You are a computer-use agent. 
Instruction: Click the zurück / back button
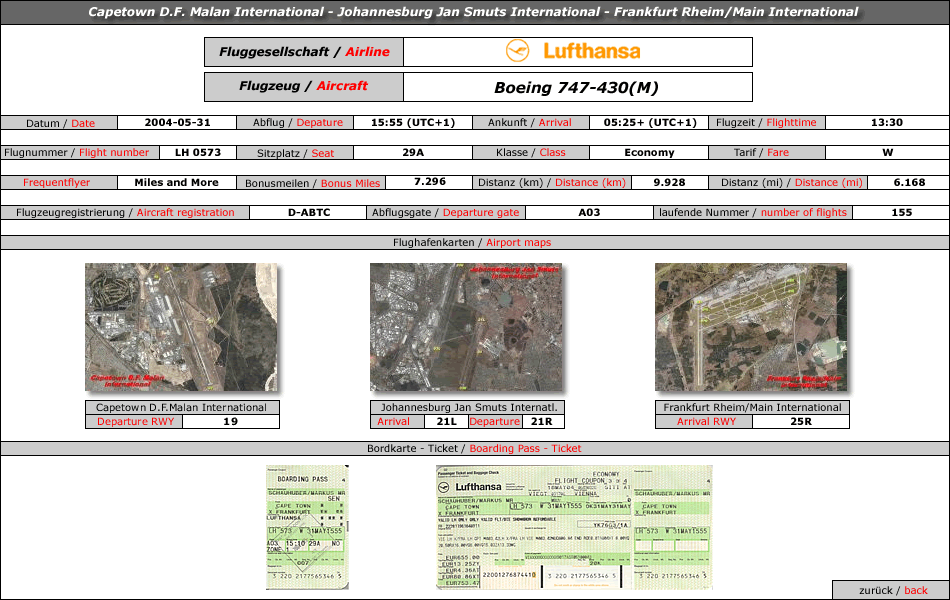pyautogui.click(x=892, y=590)
